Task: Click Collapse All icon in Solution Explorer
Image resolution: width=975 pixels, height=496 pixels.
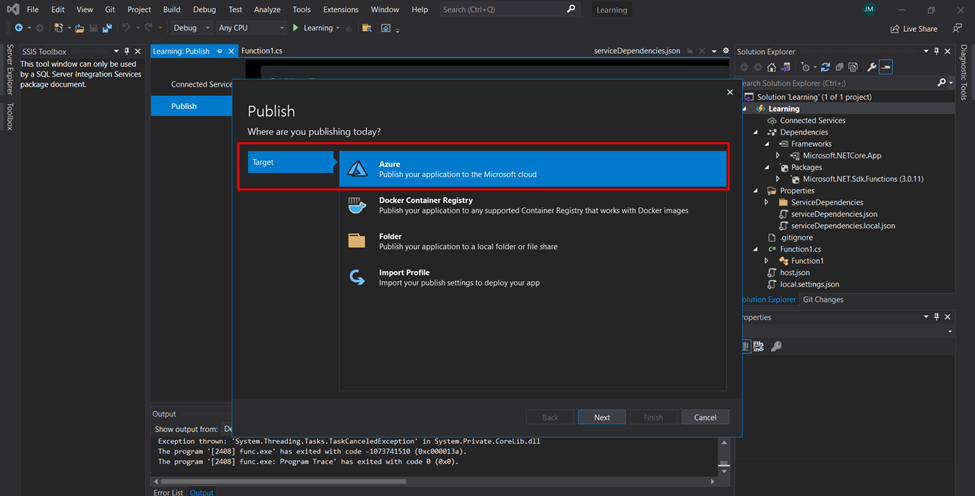Action: pyautogui.click(x=839, y=67)
